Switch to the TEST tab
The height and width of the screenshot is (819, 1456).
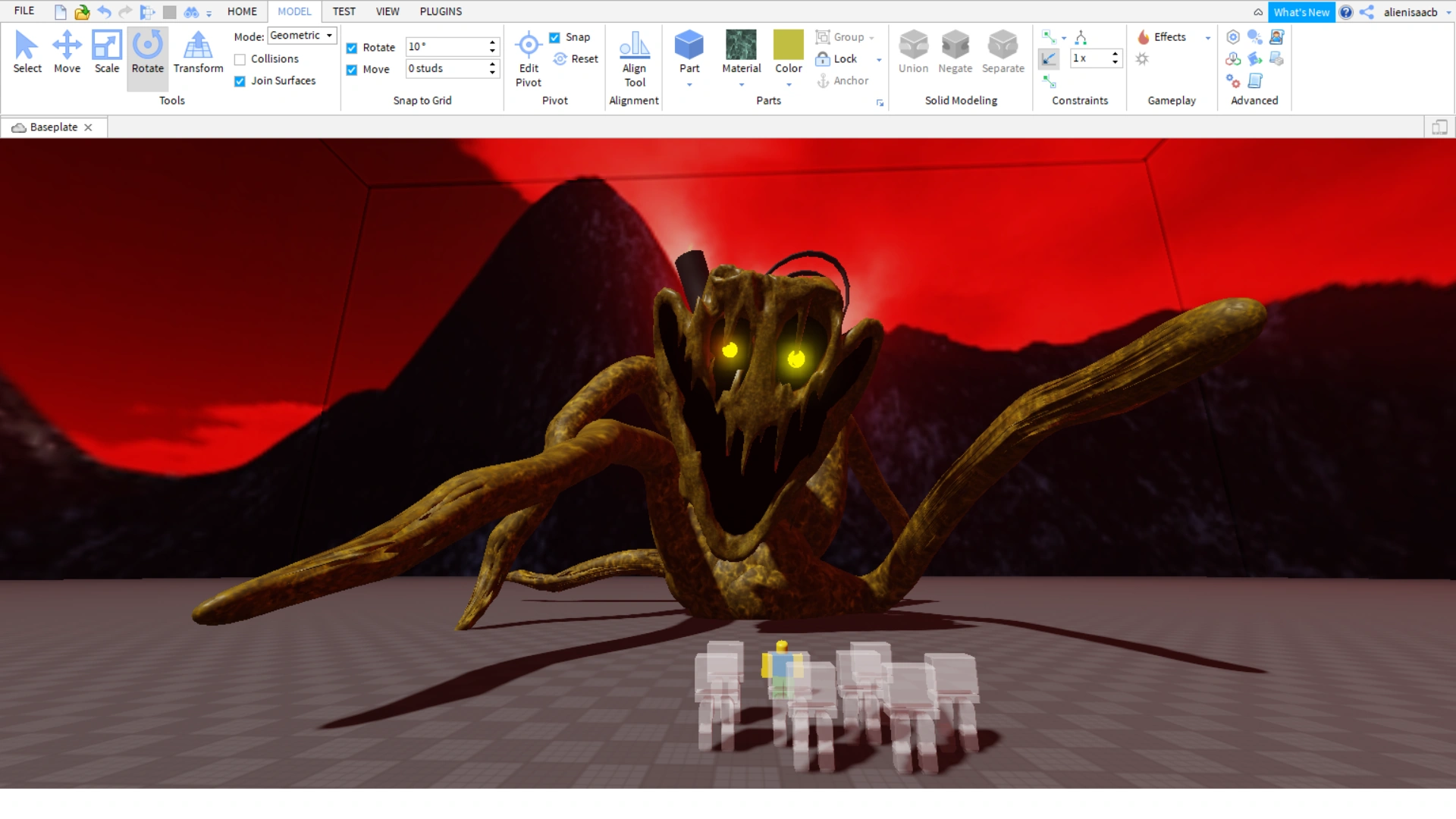[x=344, y=11]
